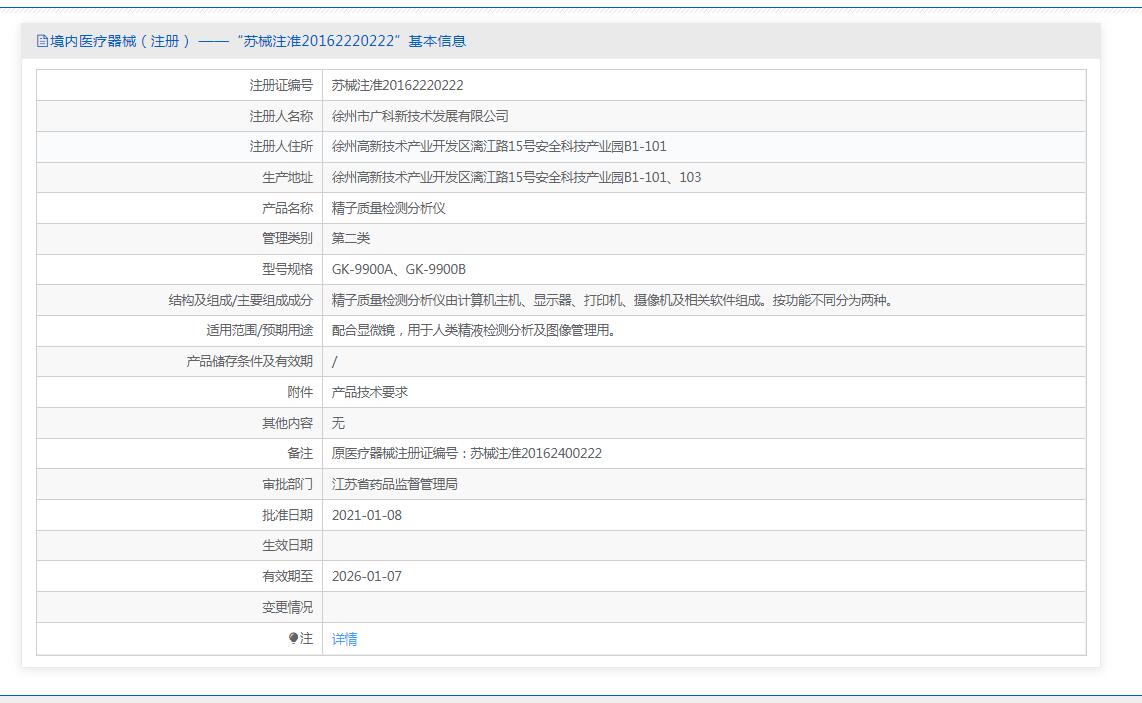Click the expiry date 2026-01-07
The height and width of the screenshot is (703, 1142).
[x=366, y=576]
